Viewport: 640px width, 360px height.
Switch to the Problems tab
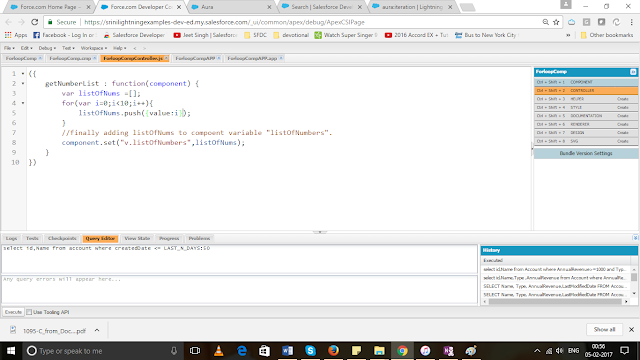click(199, 238)
